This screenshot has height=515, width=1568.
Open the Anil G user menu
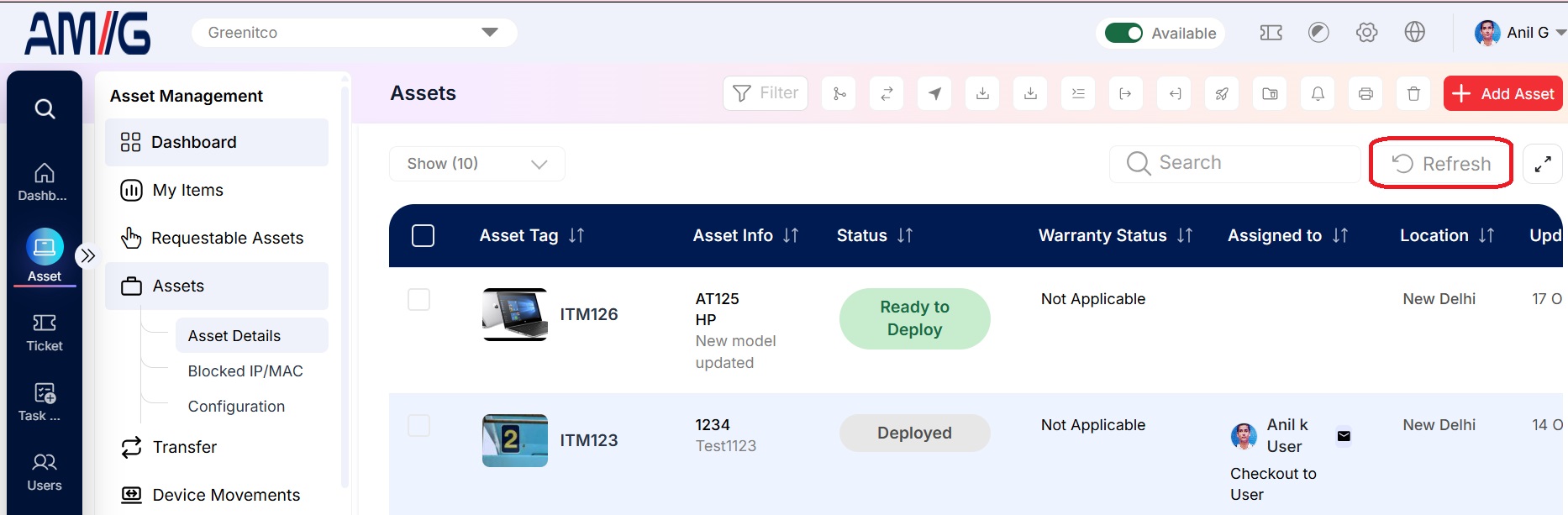1521,33
